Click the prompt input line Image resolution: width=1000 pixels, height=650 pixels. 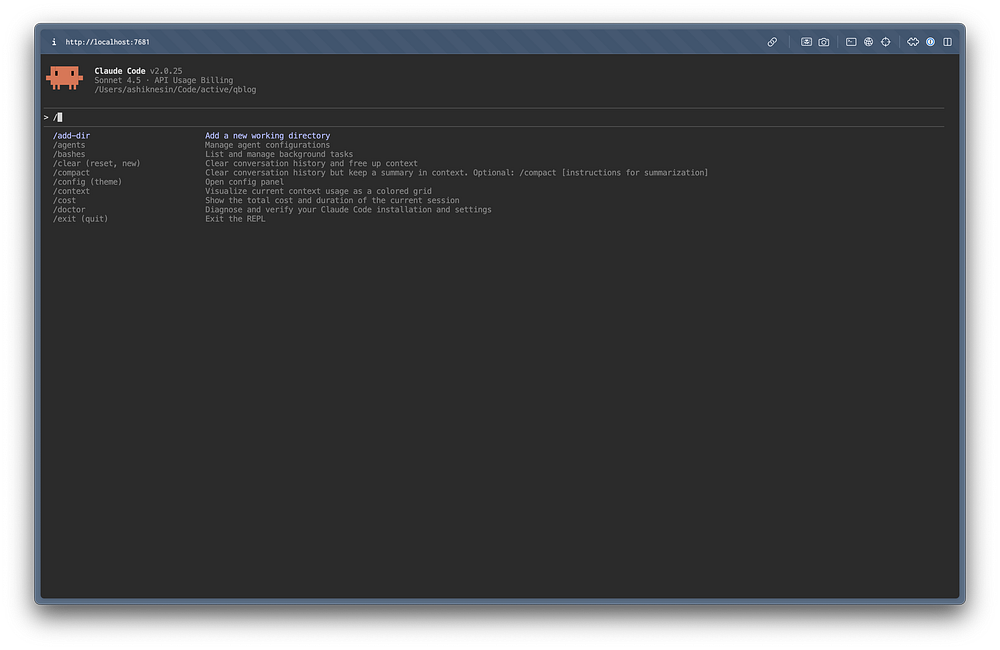492,117
